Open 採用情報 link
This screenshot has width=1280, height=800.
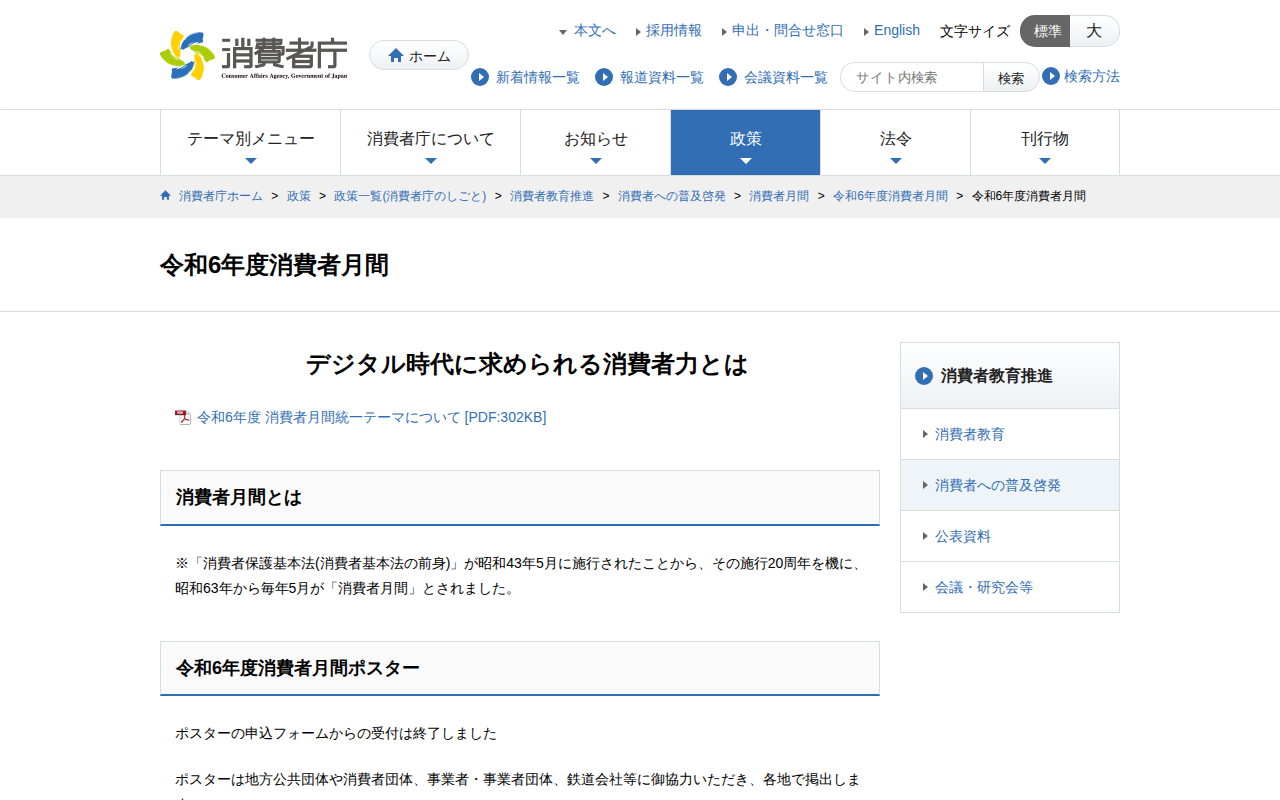coord(674,30)
